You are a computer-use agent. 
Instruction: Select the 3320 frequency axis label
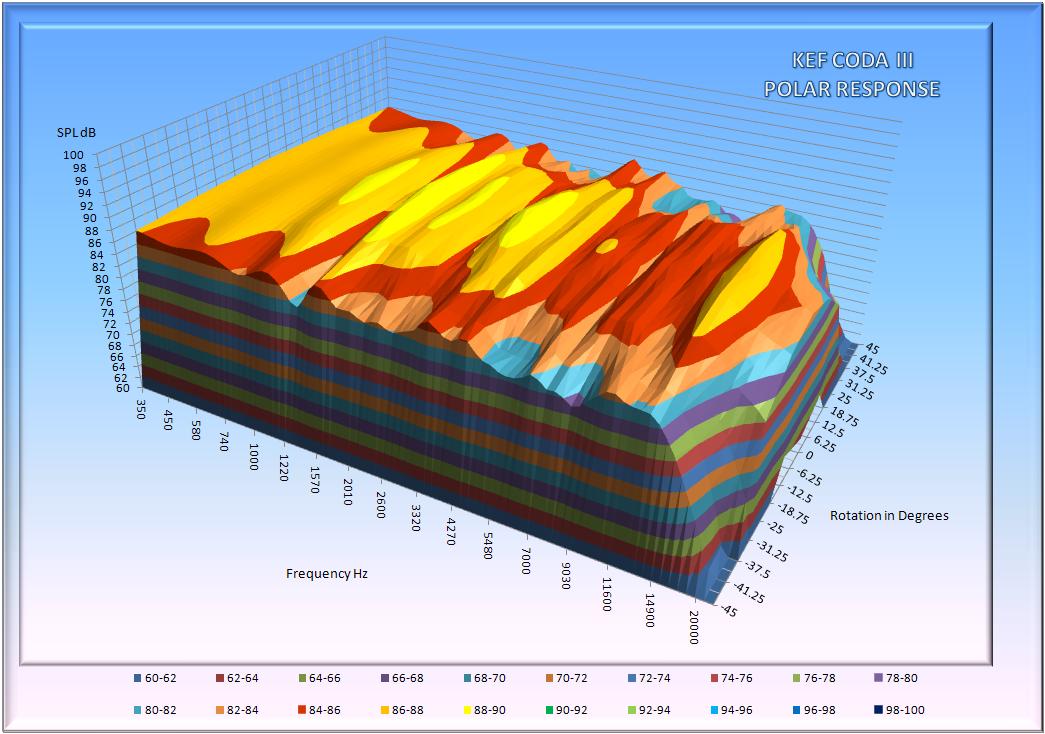point(415,518)
